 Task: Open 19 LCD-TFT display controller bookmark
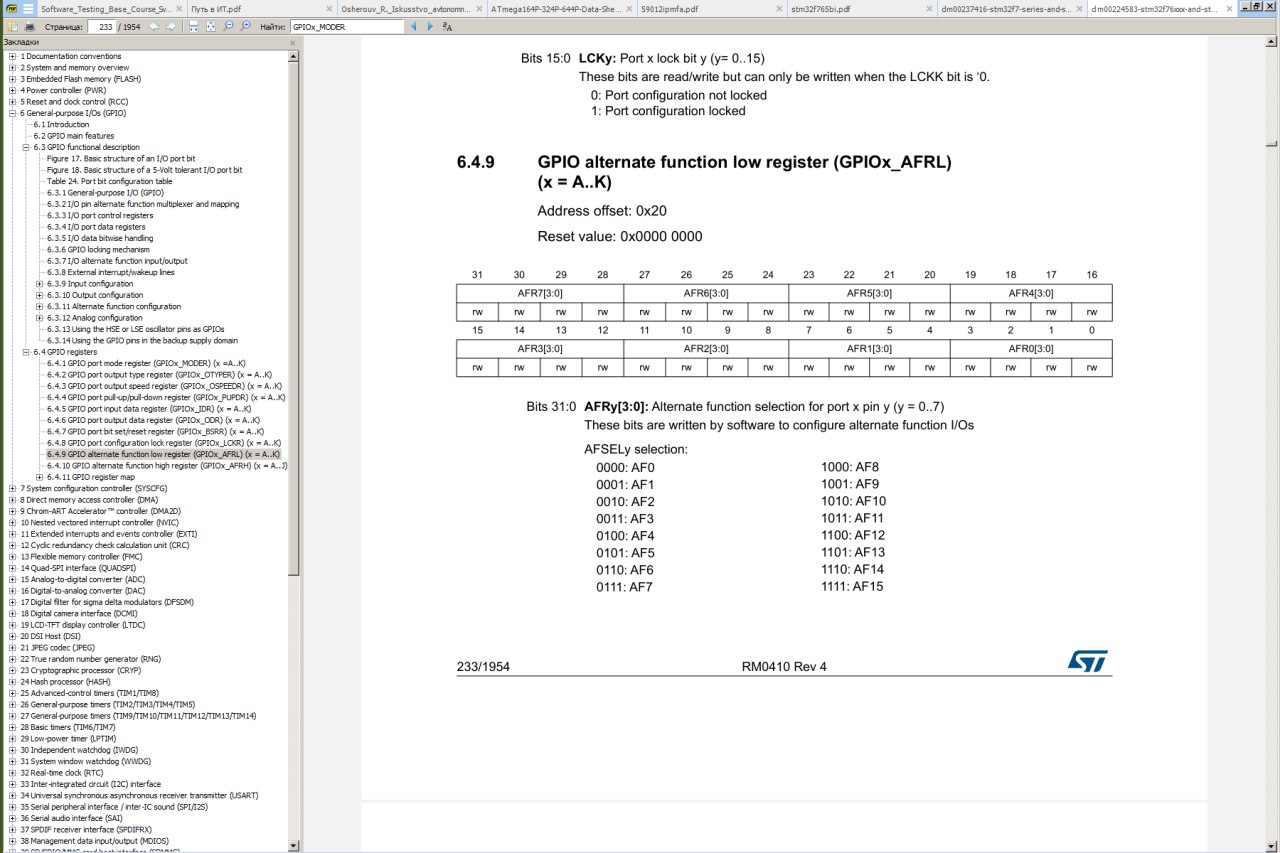tap(82, 625)
